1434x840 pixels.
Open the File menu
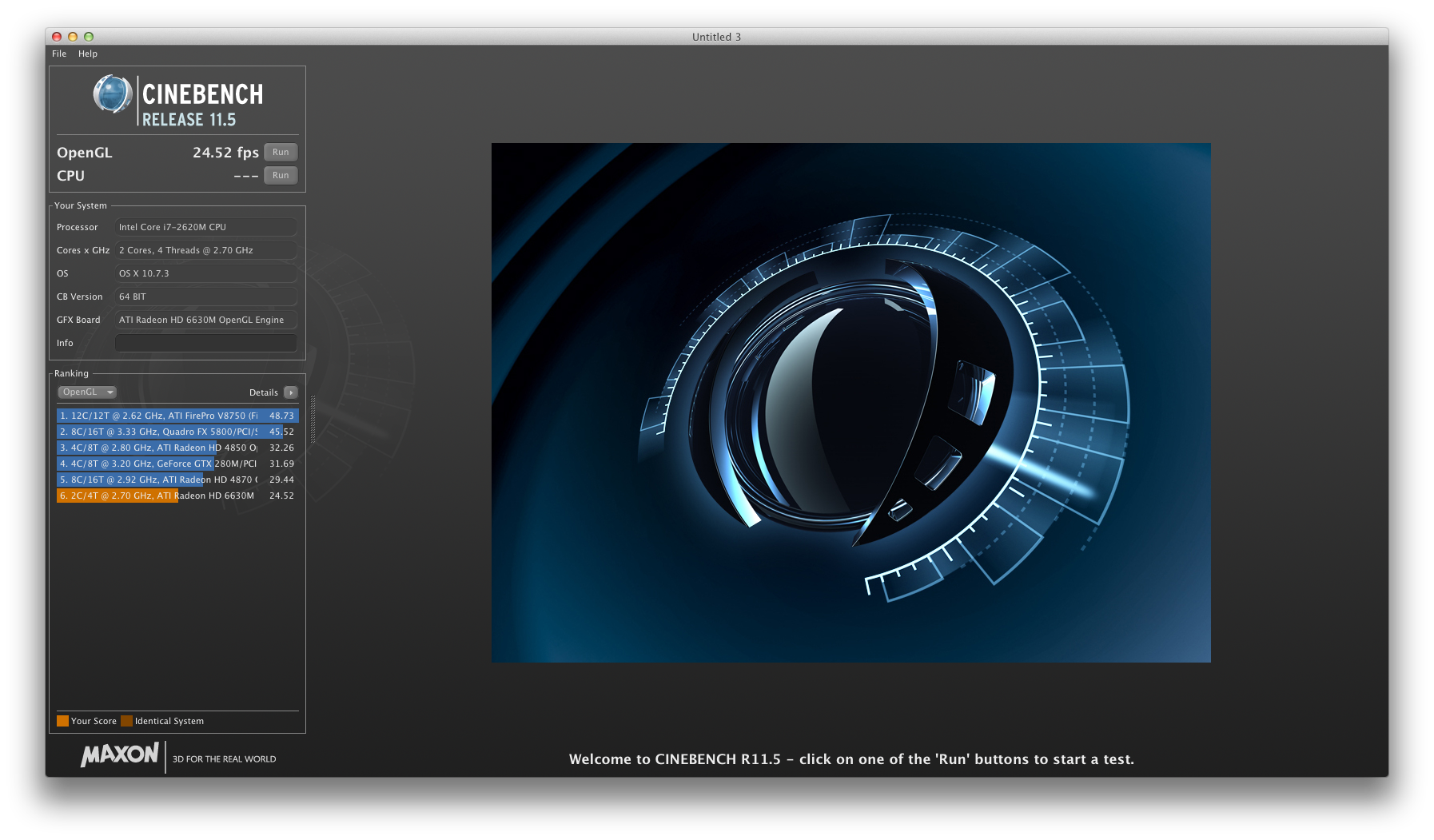coord(59,54)
